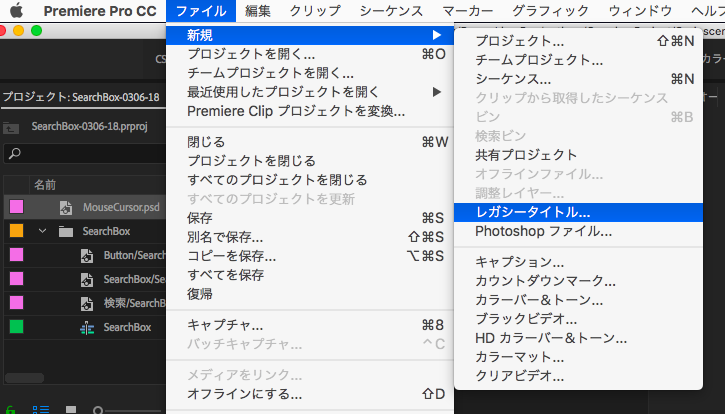Select the 検索/SearchB item
The width and height of the screenshot is (725, 414).
tap(134, 303)
